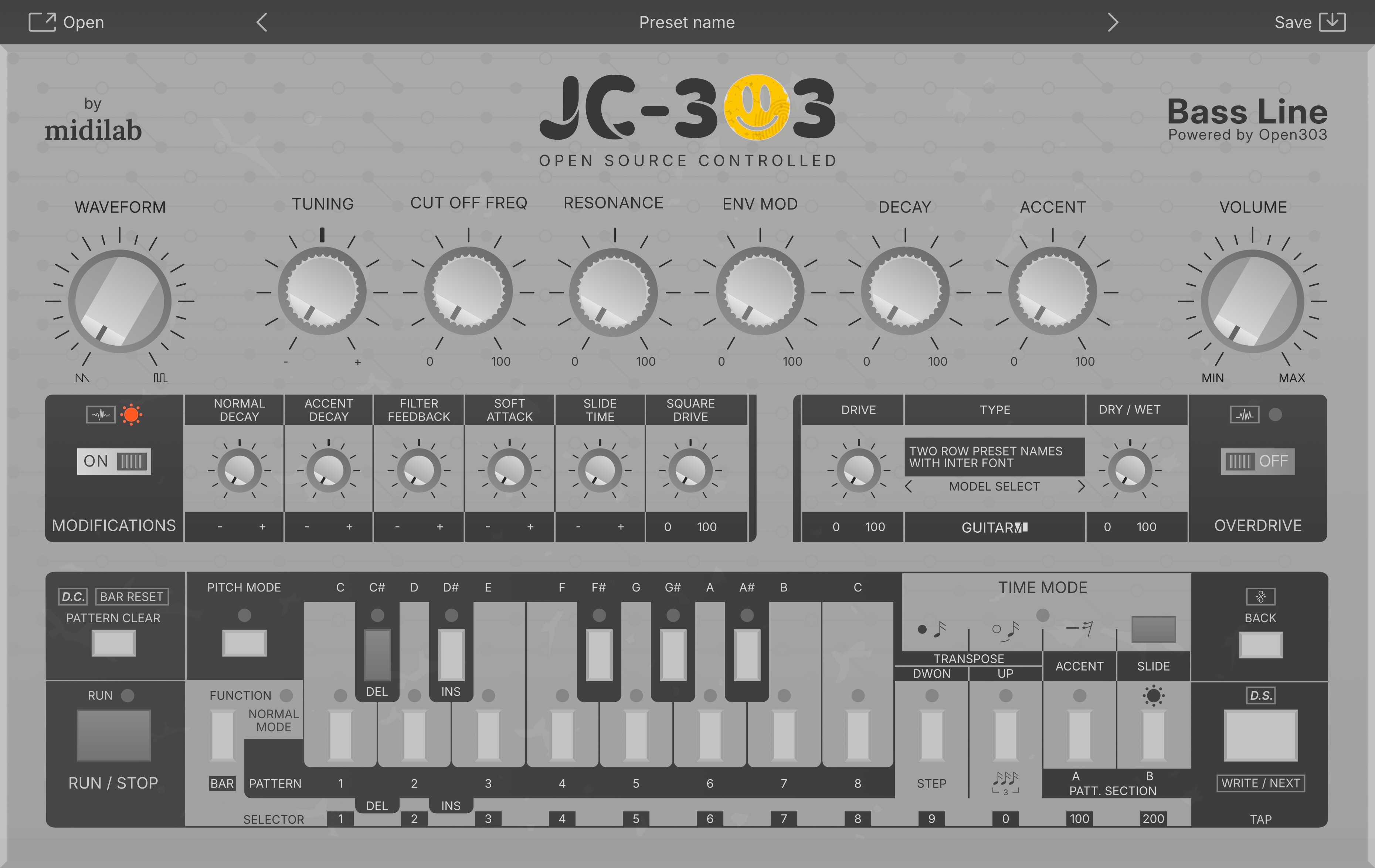1375x868 pixels.
Task: Click the D.S. icon label
Action: tap(1261, 695)
